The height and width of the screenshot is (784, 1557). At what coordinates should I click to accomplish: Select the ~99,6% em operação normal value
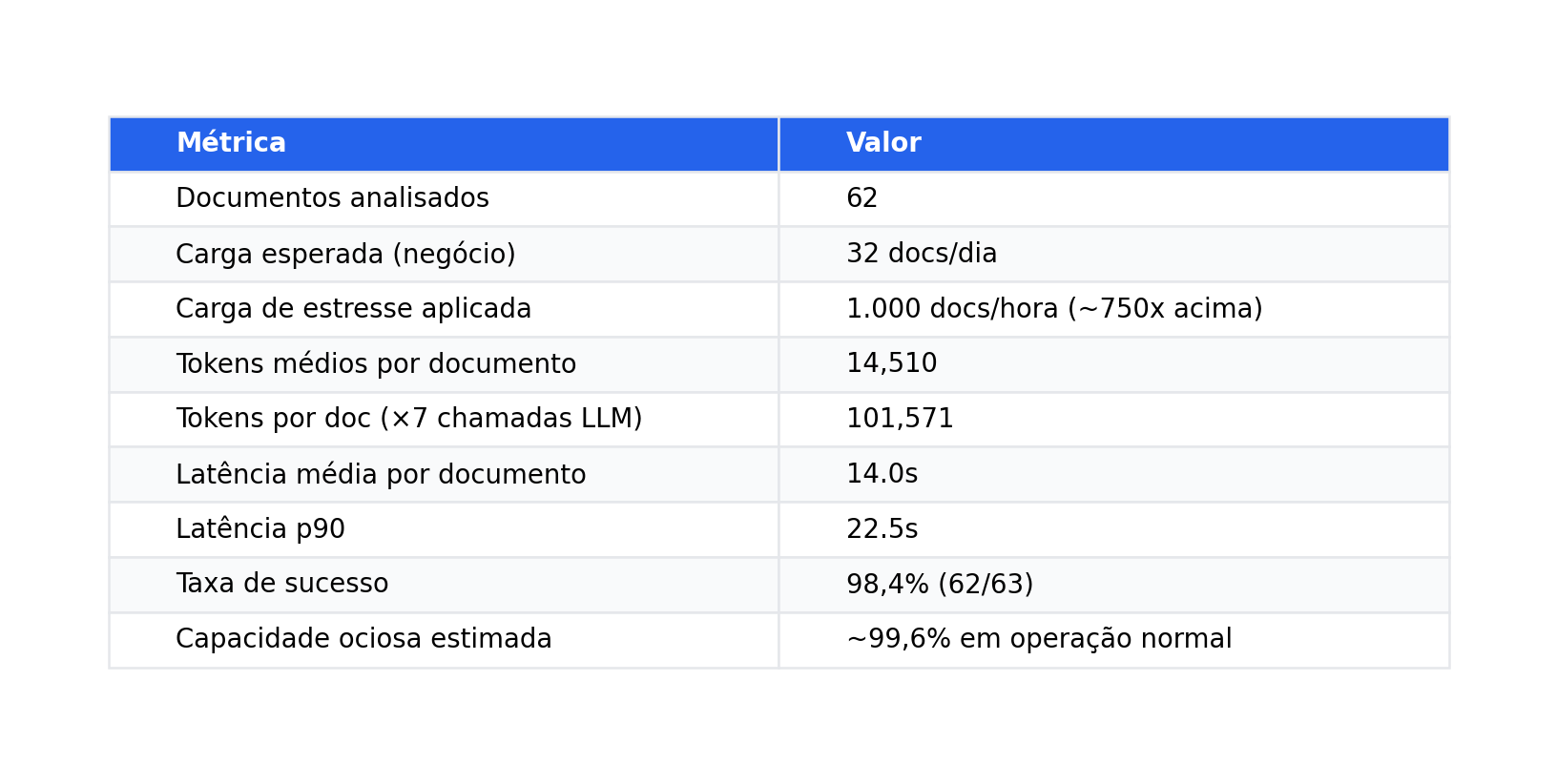click(1039, 639)
